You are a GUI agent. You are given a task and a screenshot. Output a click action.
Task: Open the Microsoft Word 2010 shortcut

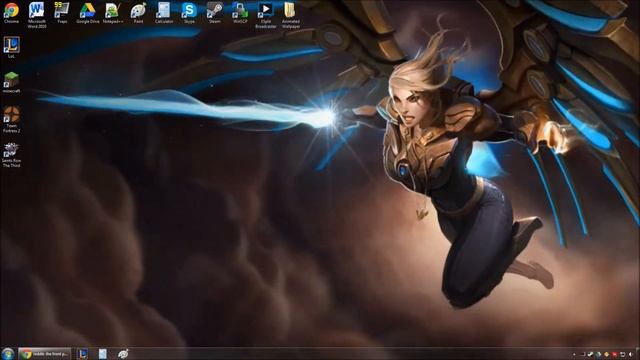pyautogui.click(x=37, y=15)
